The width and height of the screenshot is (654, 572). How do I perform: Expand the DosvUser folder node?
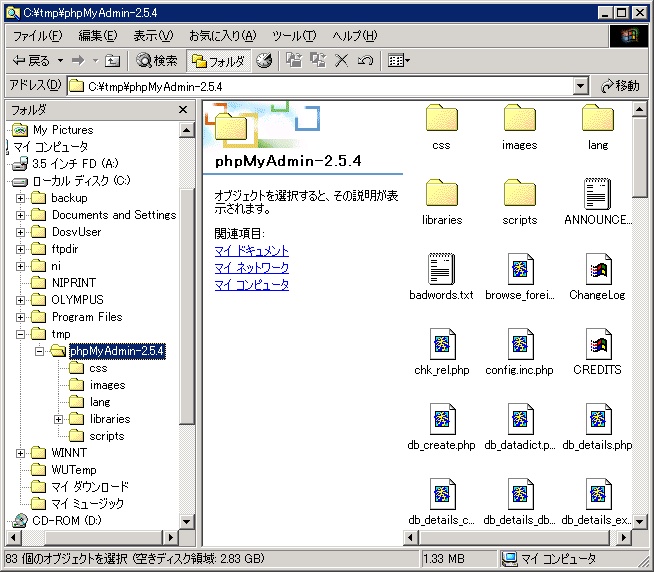pyautogui.click(x=20, y=232)
